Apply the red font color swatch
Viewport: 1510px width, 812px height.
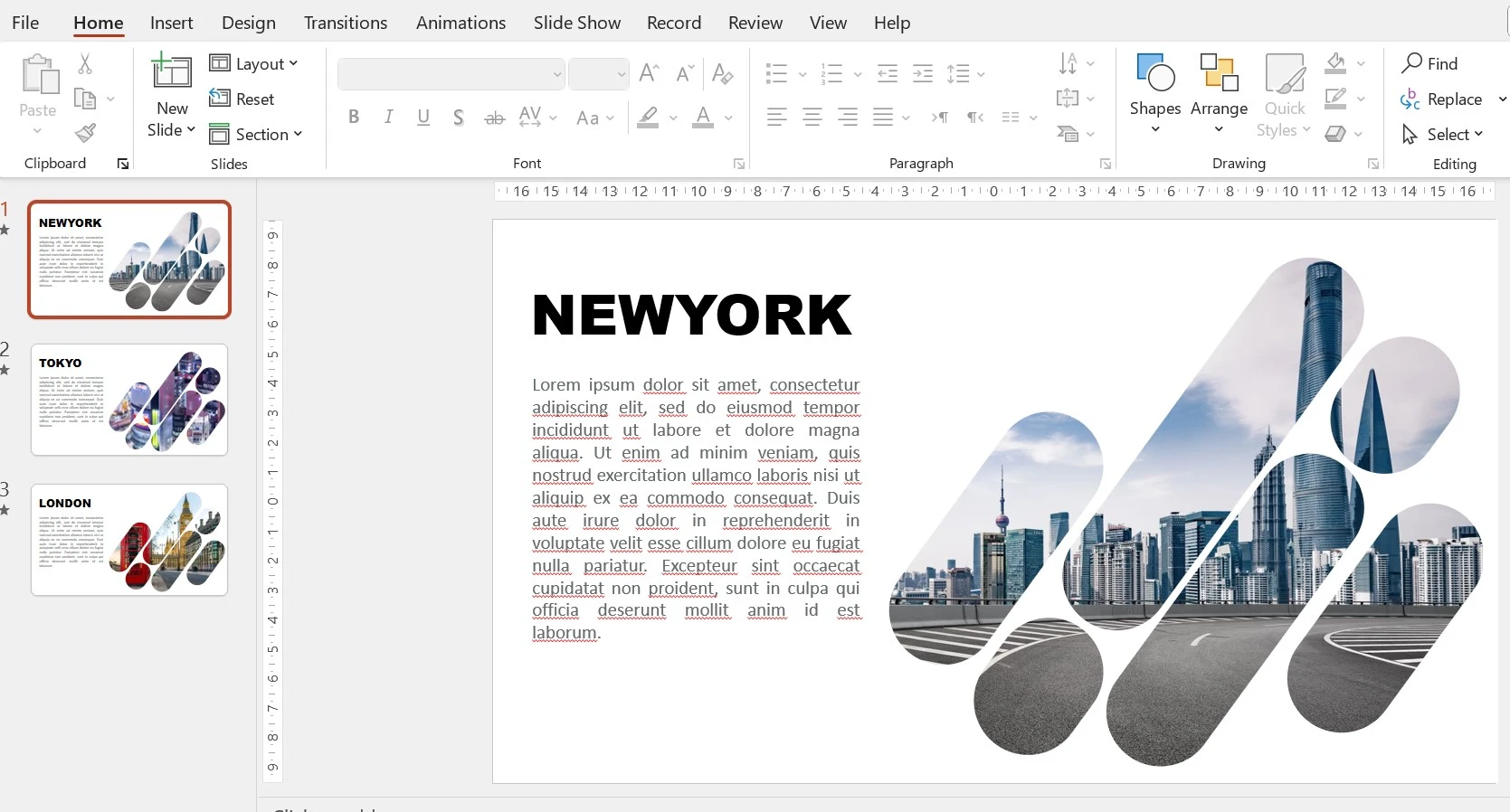703,118
